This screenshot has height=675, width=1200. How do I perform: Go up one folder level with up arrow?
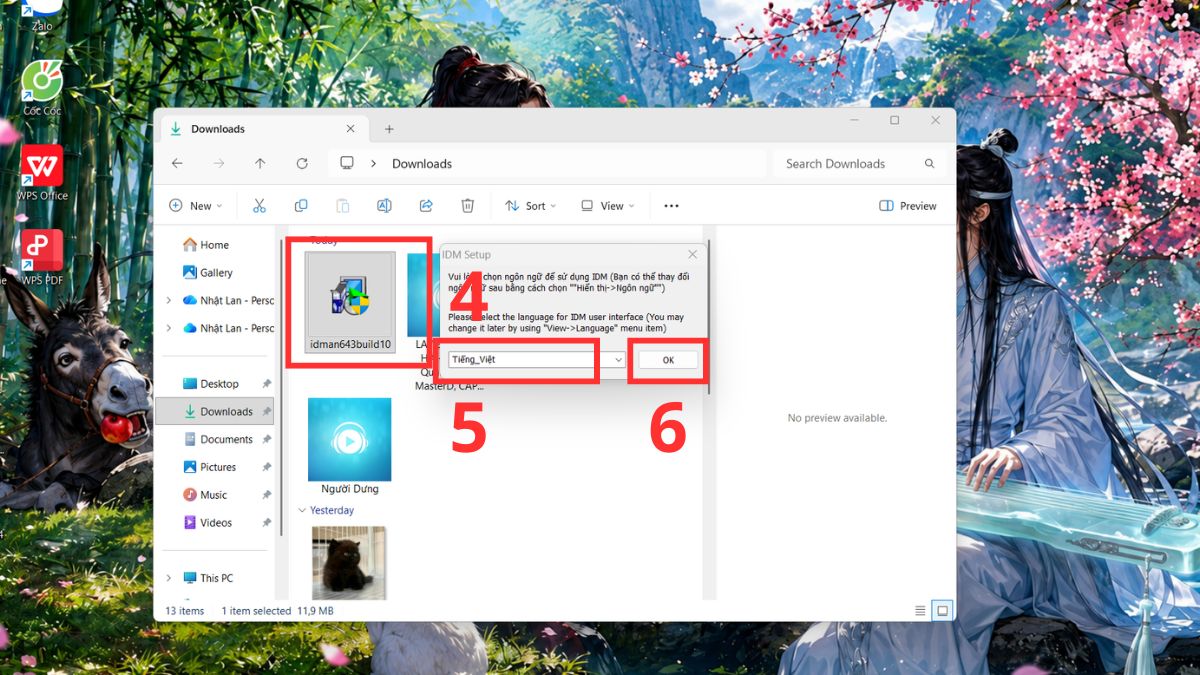(260, 163)
